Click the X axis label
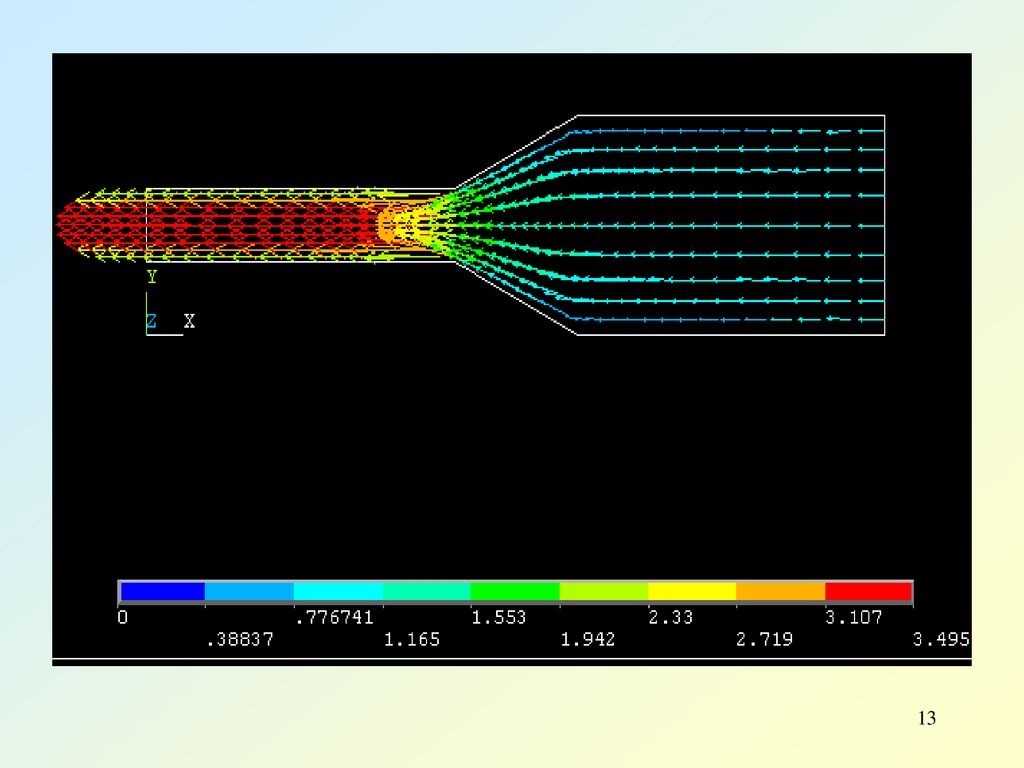Viewport: 1024px width, 768px height. [x=189, y=321]
